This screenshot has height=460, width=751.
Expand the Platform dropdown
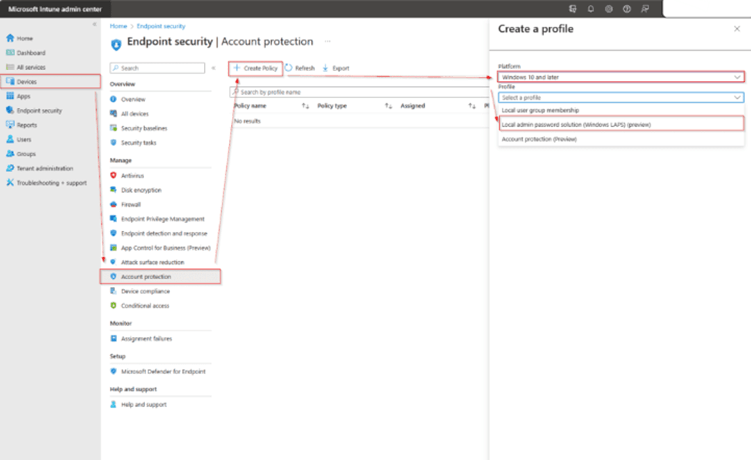click(620, 77)
